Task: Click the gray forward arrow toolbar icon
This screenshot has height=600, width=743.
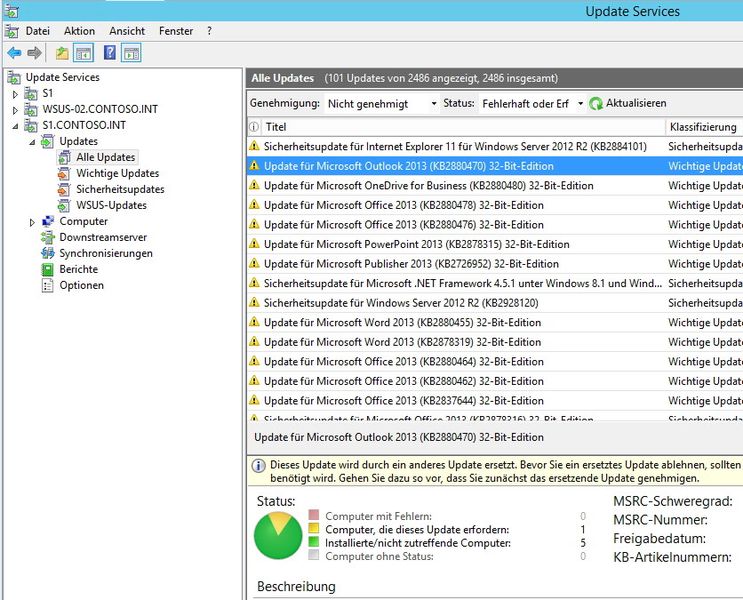Action: 34,53
